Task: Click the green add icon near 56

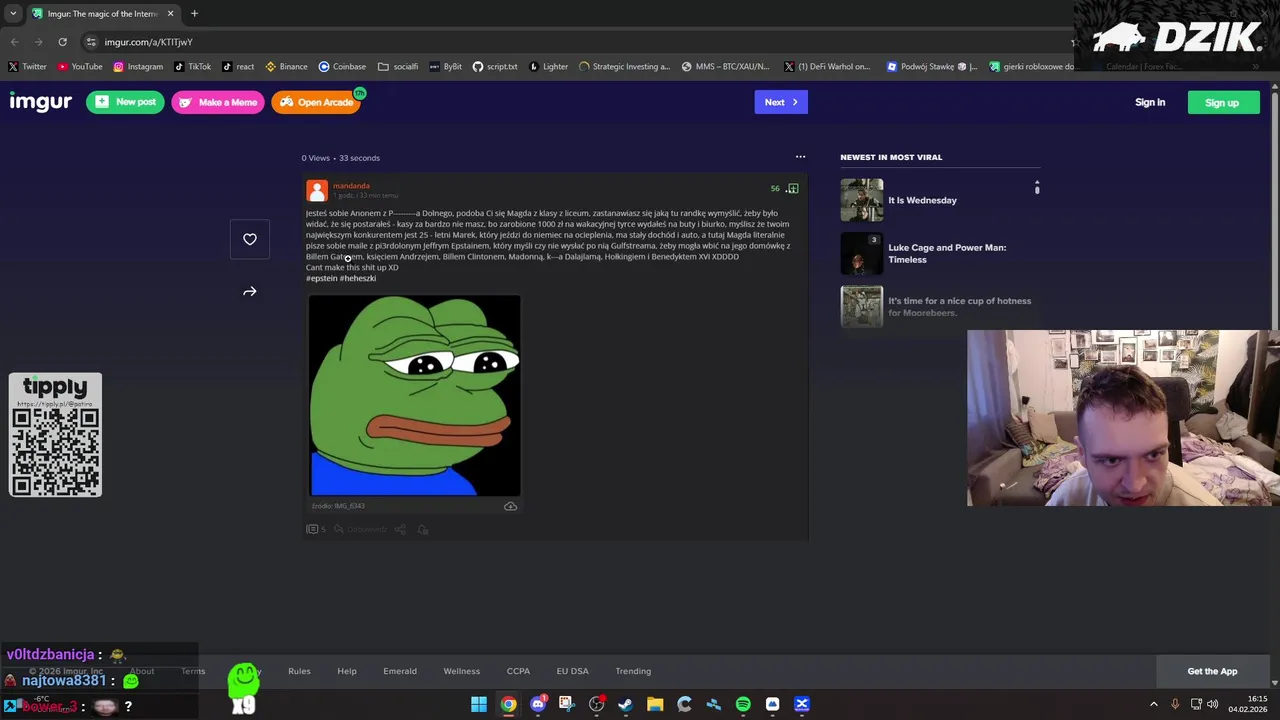Action: pyautogui.click(x=792, y=188)
